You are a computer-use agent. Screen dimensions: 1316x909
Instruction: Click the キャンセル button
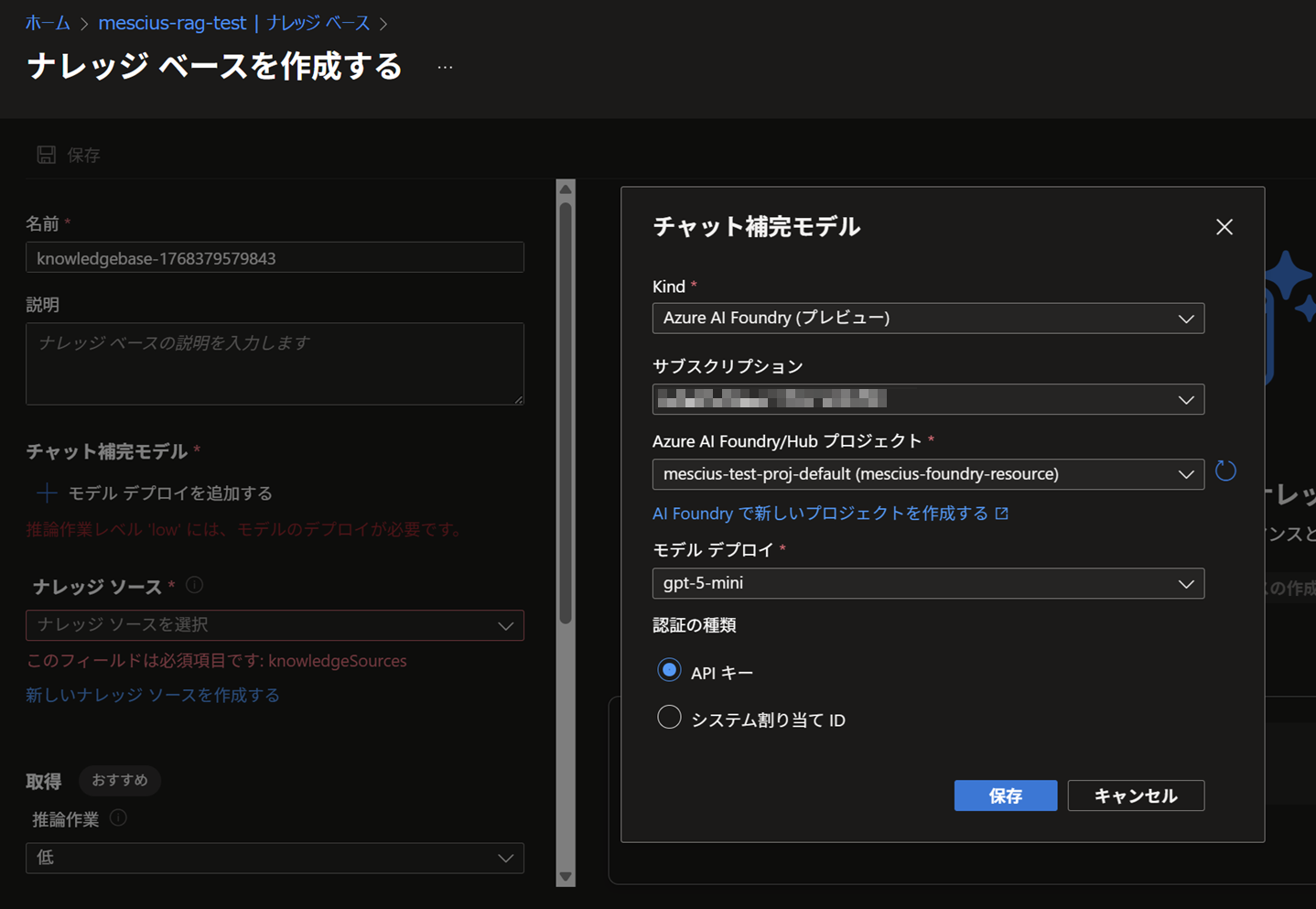coord(1135,795)
